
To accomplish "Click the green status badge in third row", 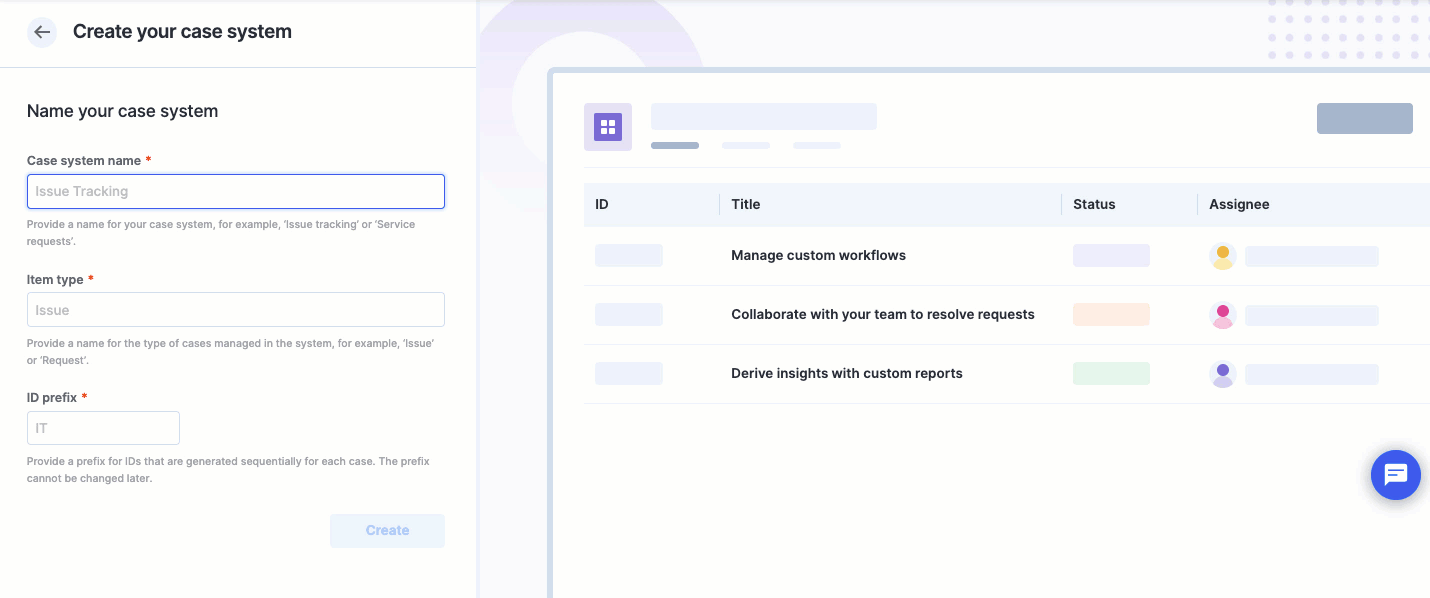I will [x=1111, y=373].
